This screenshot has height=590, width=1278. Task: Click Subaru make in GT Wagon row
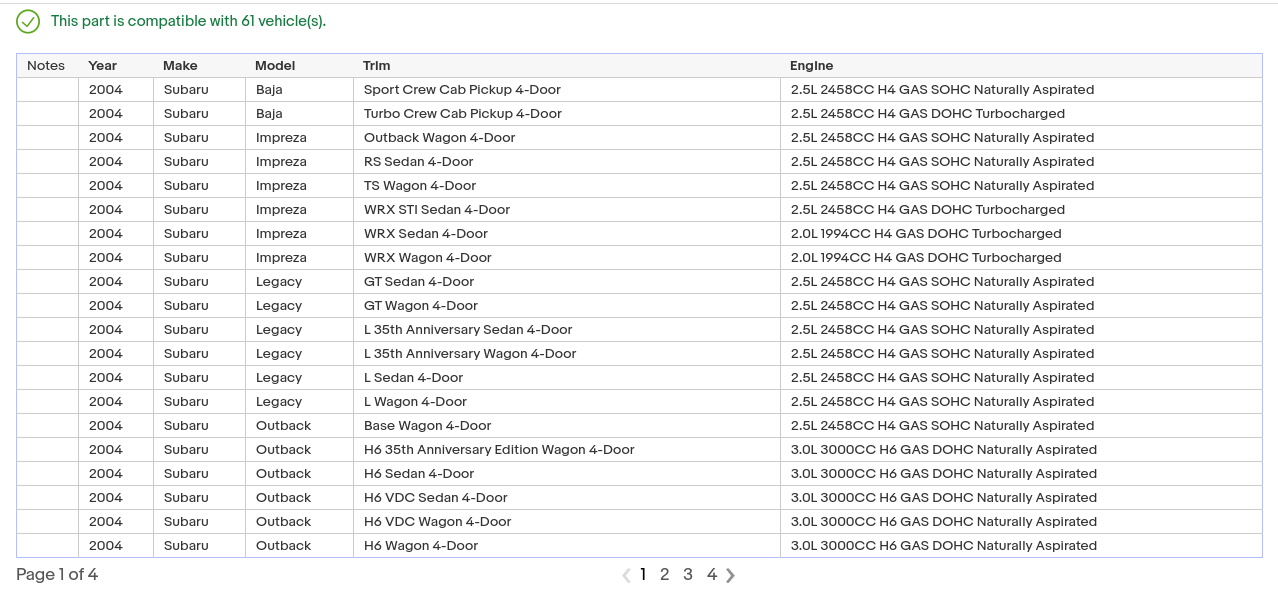point(200,306)
